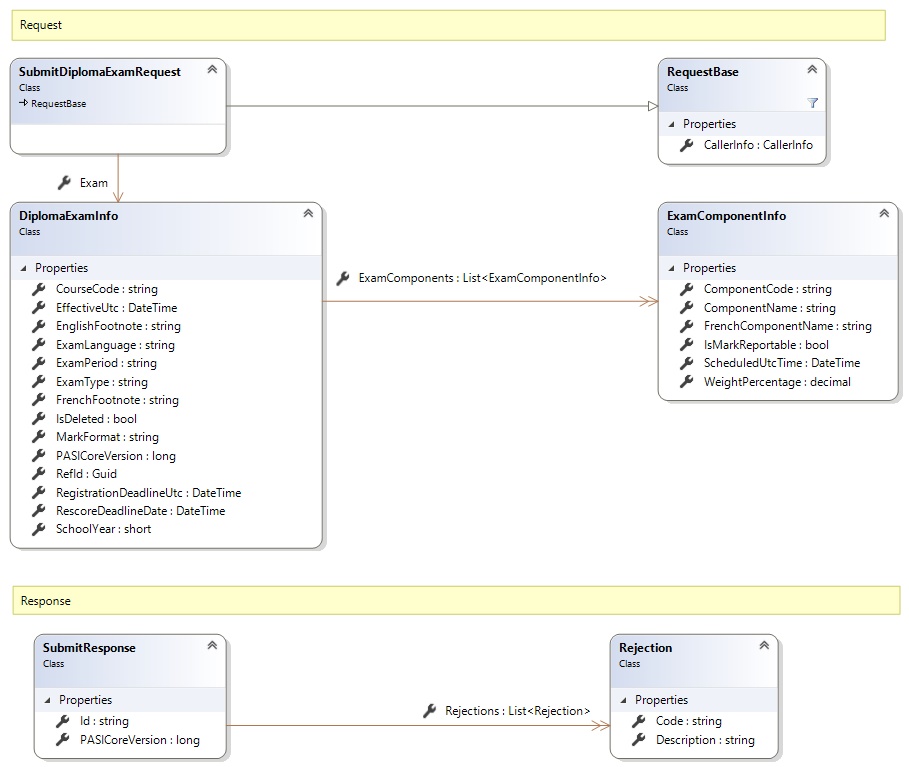Viewport: 909px width, 767px height.
Task: Click wrench icon next to WeightPercentage property
Action: [x=686, y=382]
